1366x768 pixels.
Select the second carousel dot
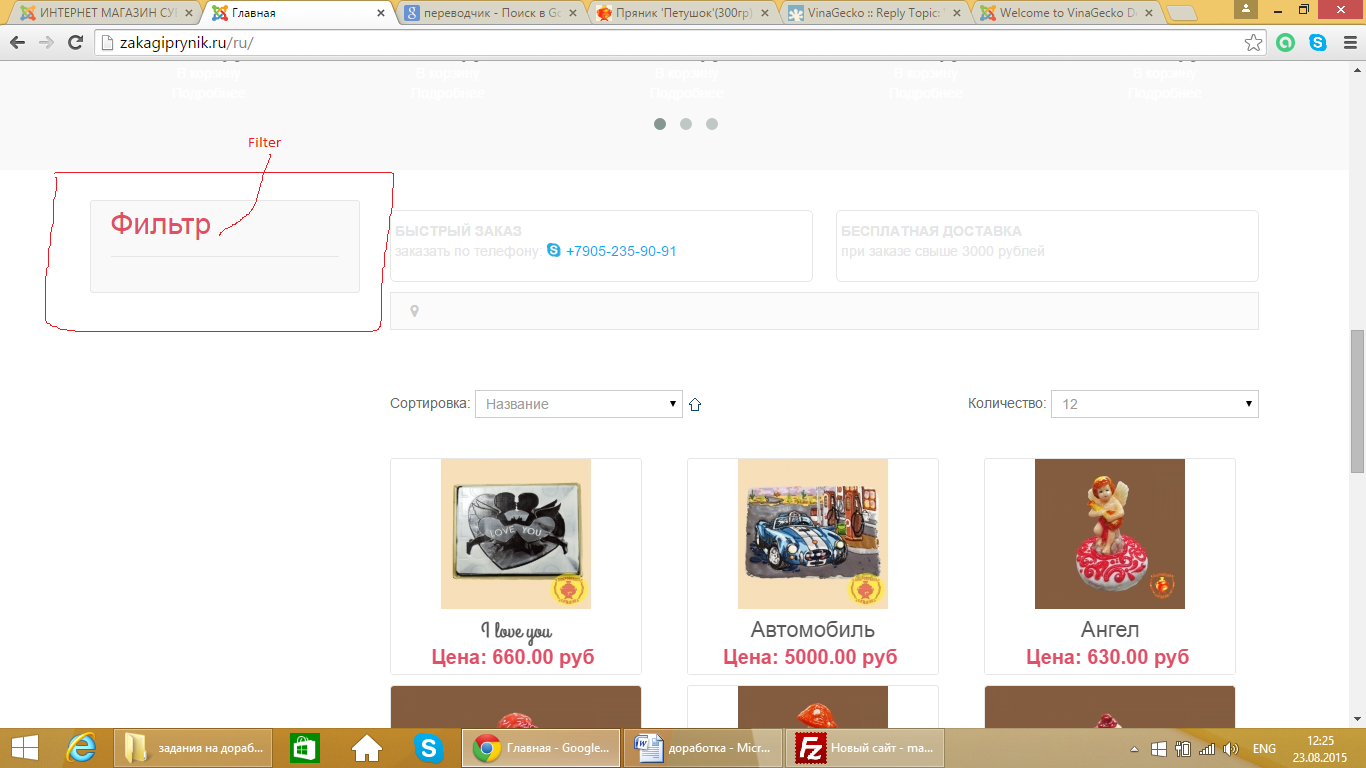686,124
